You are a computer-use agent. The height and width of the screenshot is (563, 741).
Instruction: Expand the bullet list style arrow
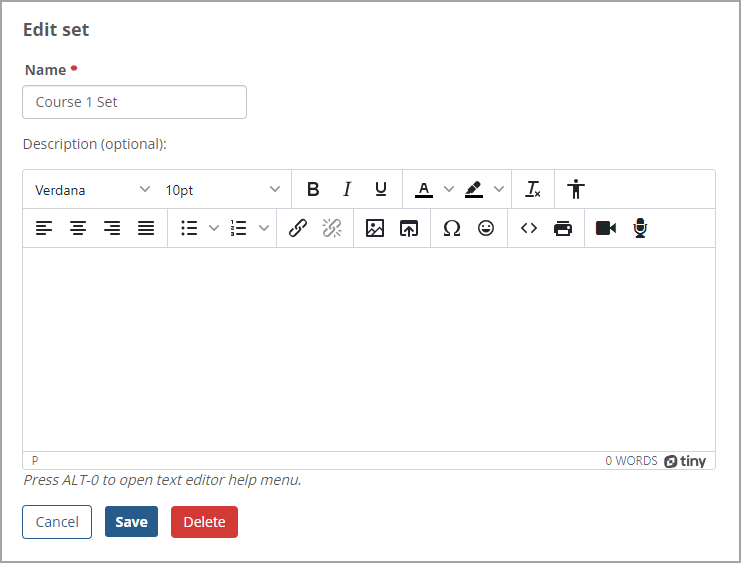(213, 228)
